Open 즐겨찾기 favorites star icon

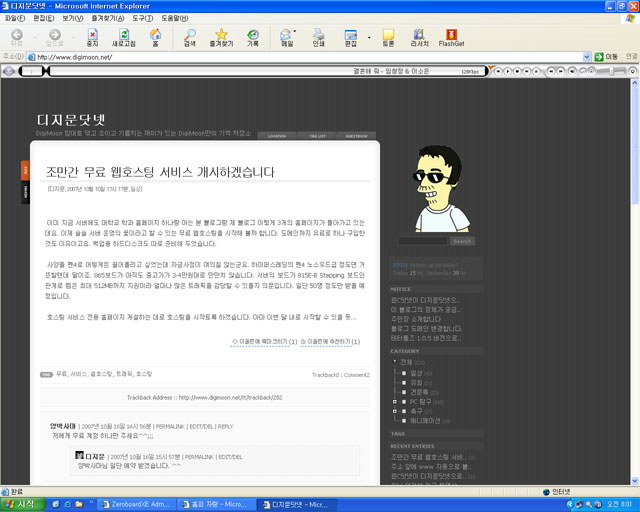[221, 38]
